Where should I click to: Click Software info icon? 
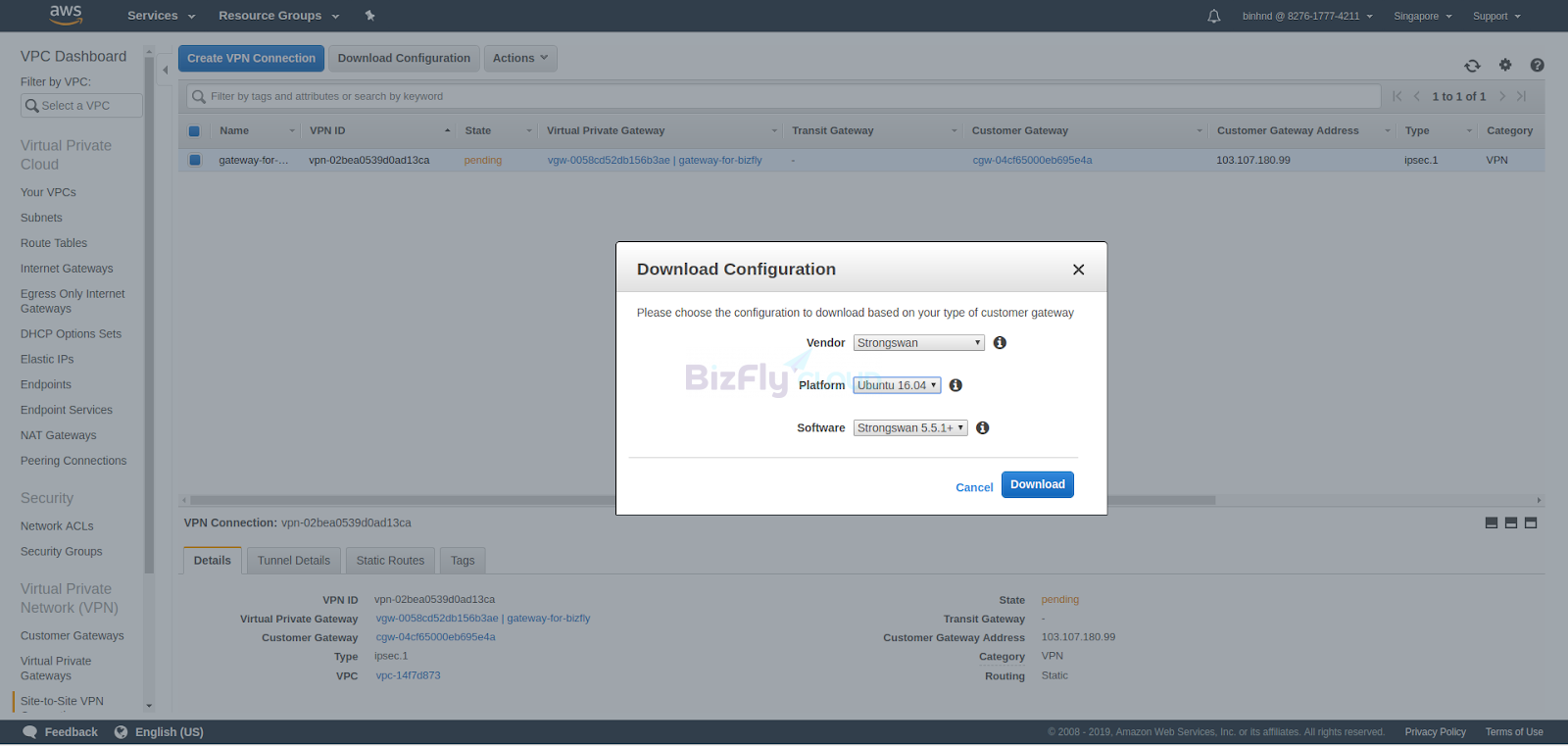(x=982, y=427)
